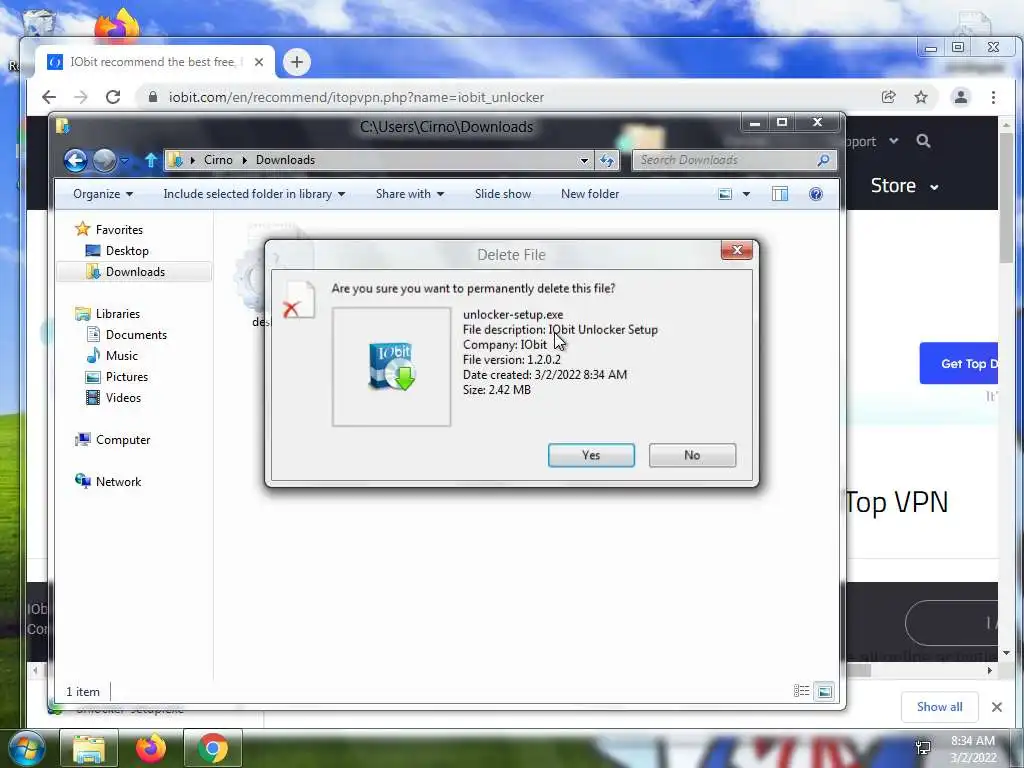
Task: Close the Delete File dialog
Action: (737, 250)
